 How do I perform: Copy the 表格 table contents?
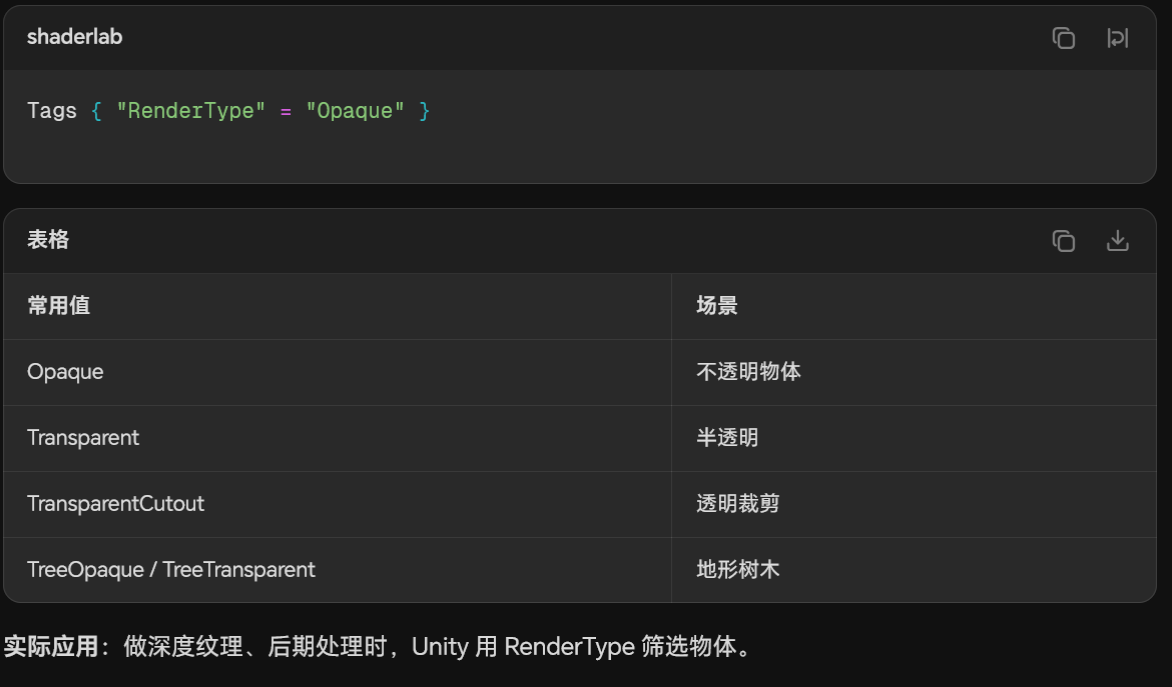tap(1064, 240)
